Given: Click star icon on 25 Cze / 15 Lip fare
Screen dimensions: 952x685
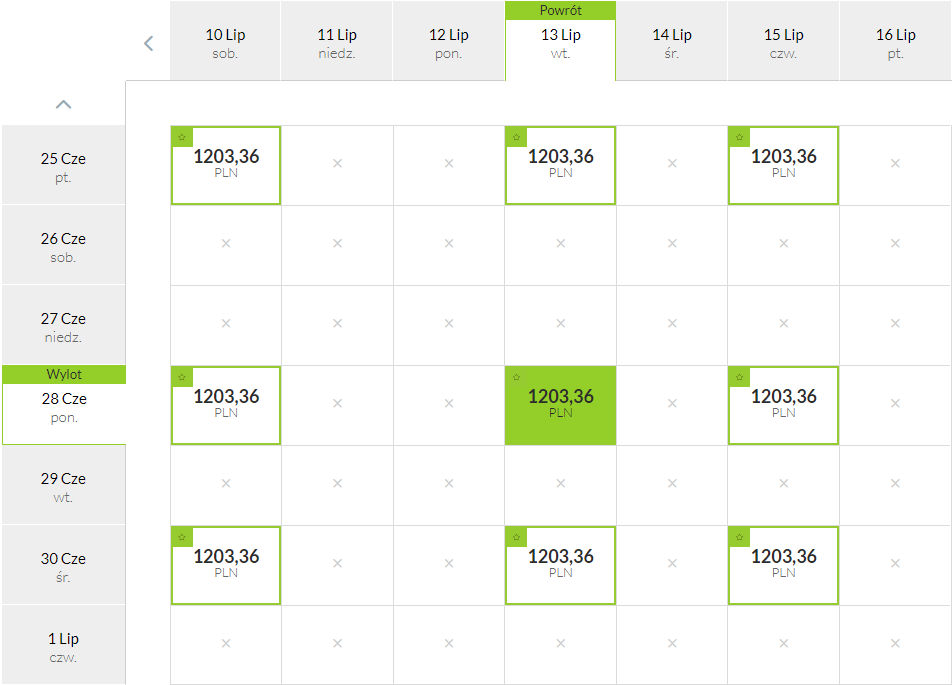Looking at the screenshot, I should coord(740,137).
